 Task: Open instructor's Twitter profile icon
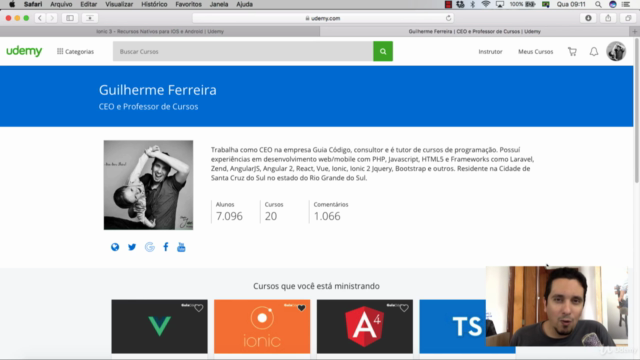132,247
